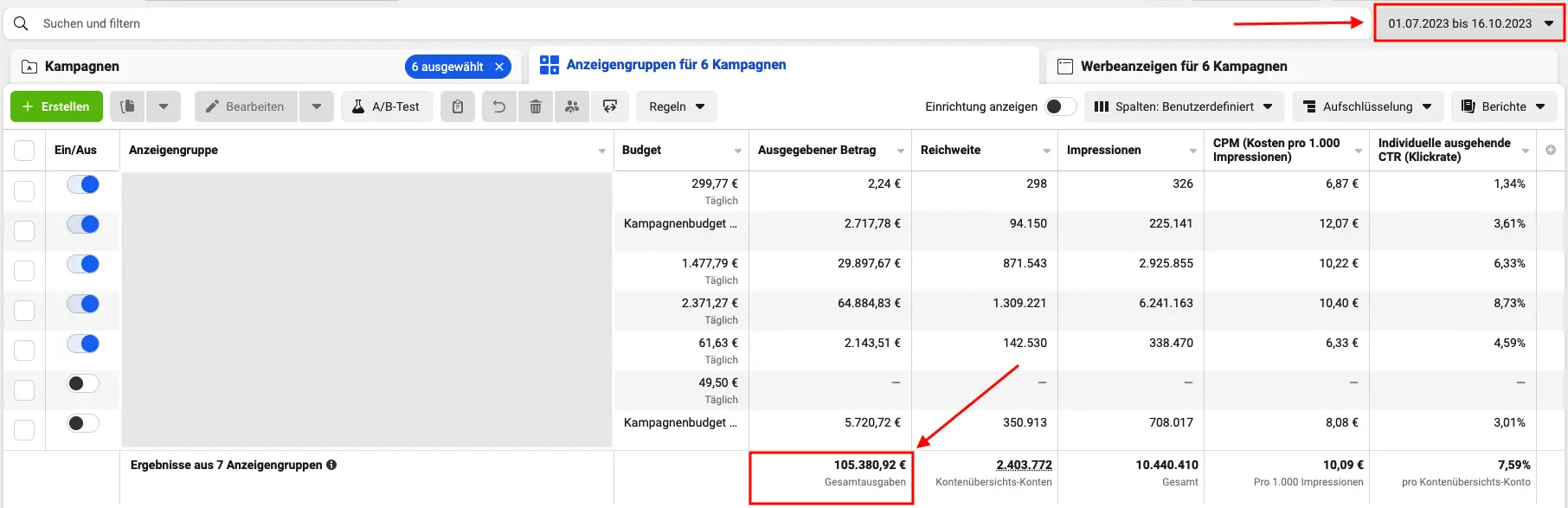The image size is (1568, 508).
Task: Click the clipboard icon in the toolbar
Action: (458, 106)
